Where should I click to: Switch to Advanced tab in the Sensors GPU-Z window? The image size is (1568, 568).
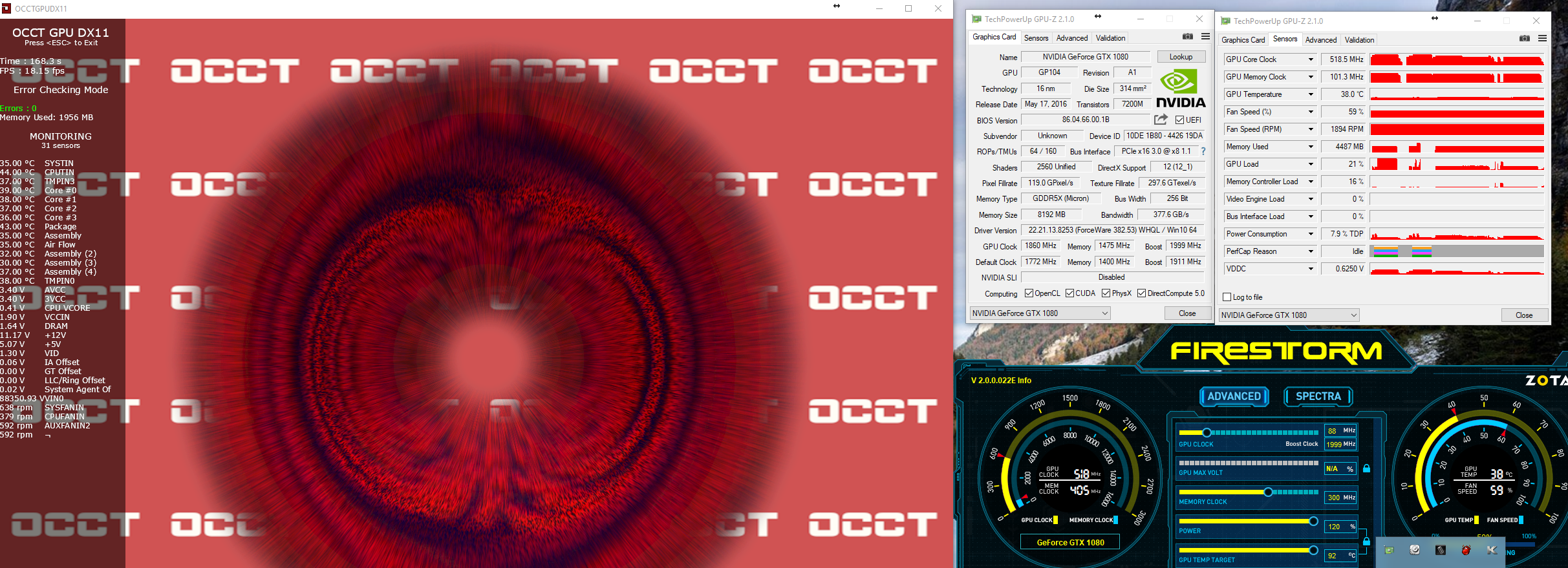(x=1321, y=40)
